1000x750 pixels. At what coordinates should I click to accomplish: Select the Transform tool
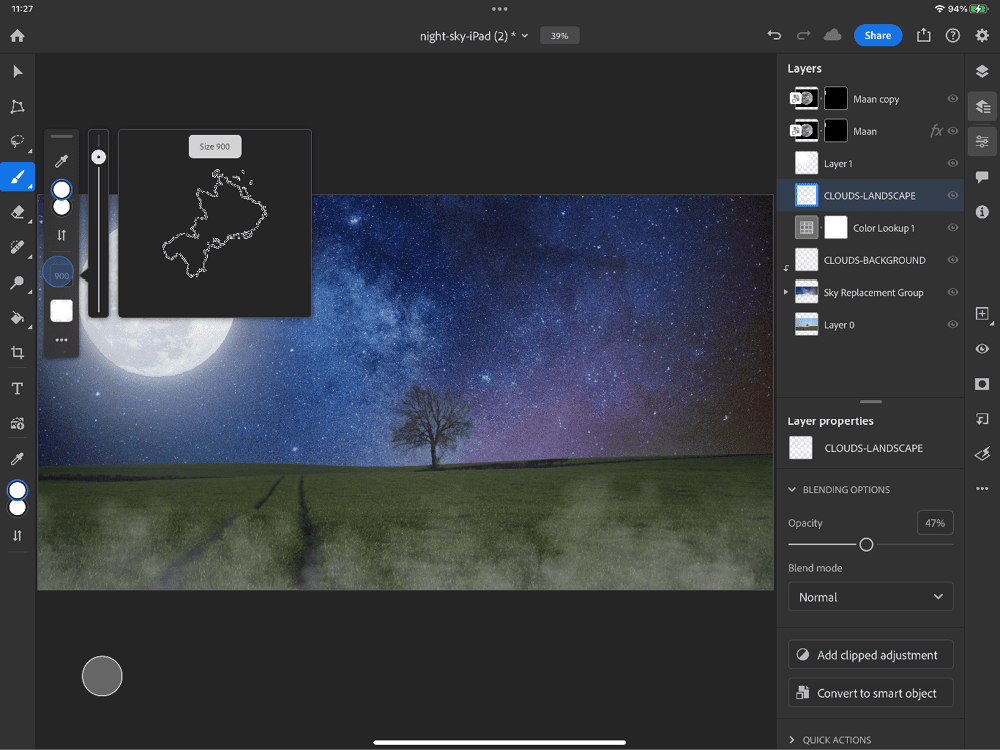click(x=17, y=107)
